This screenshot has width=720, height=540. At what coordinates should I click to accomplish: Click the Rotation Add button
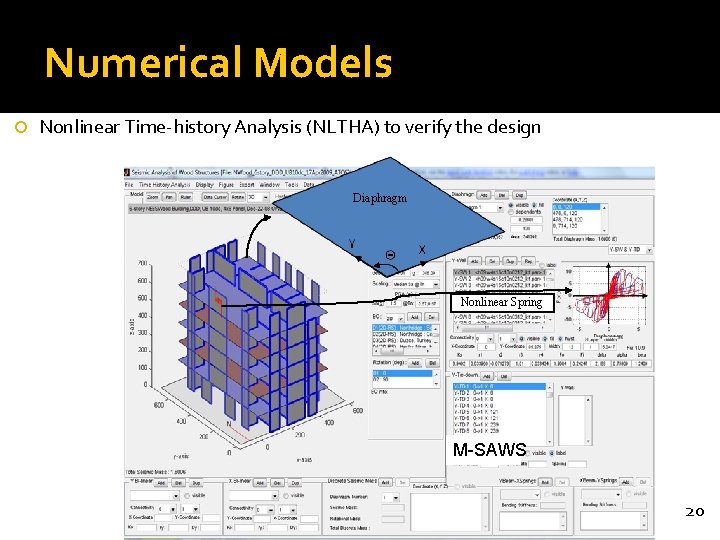click(415, 363)
